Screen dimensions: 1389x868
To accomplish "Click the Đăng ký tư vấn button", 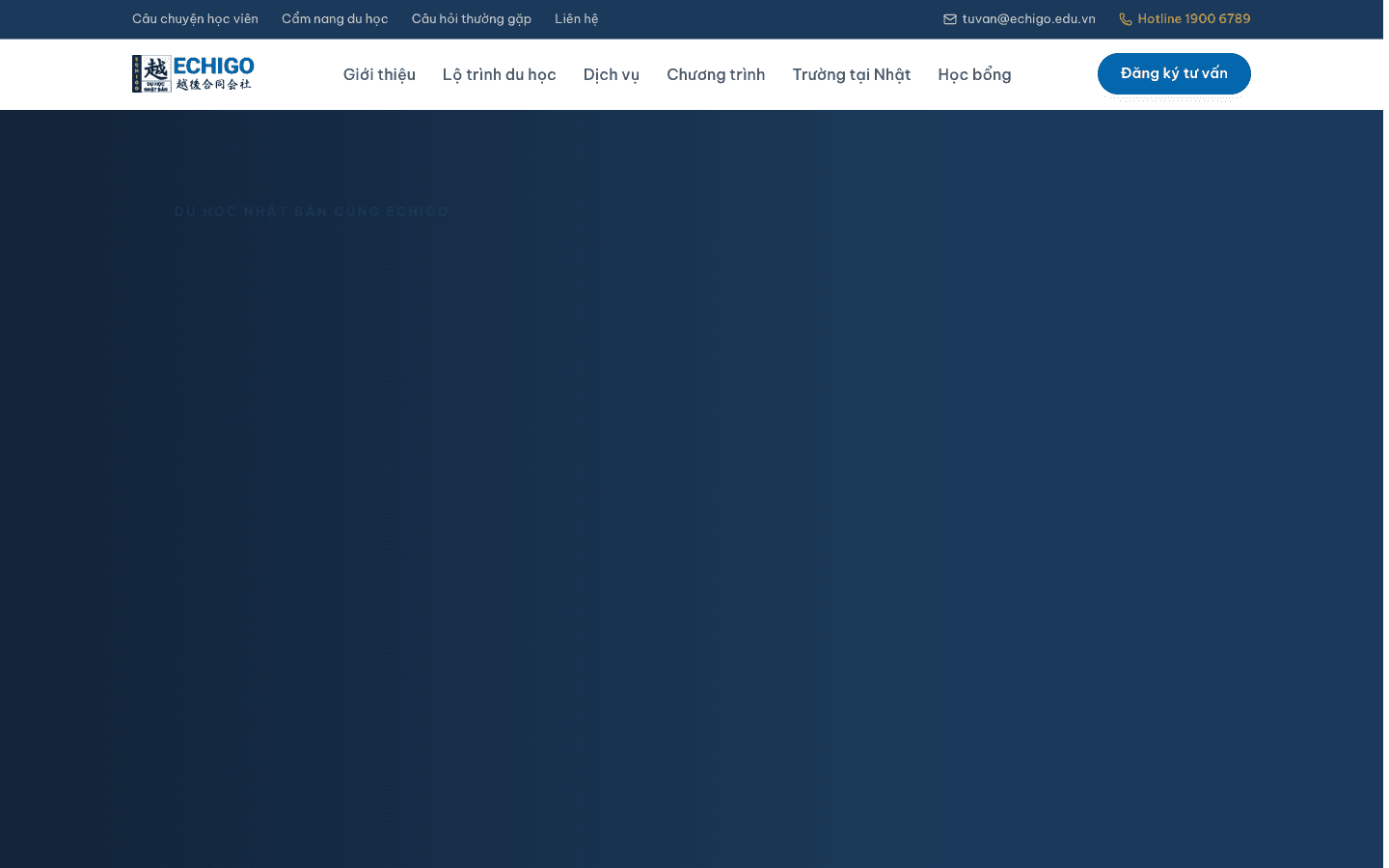I will pos(1174,73).
